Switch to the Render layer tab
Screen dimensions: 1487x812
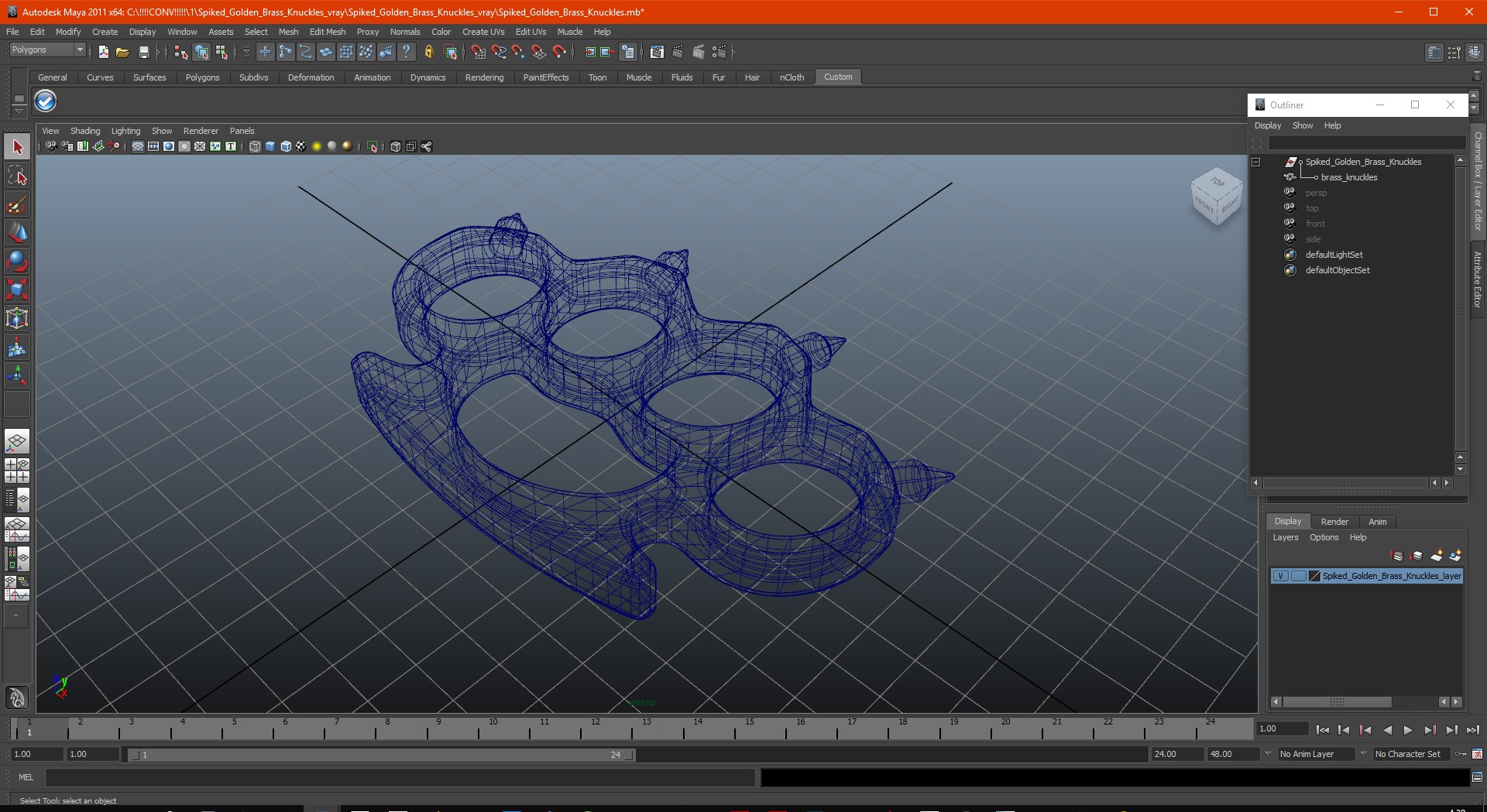pos(1334,522)
